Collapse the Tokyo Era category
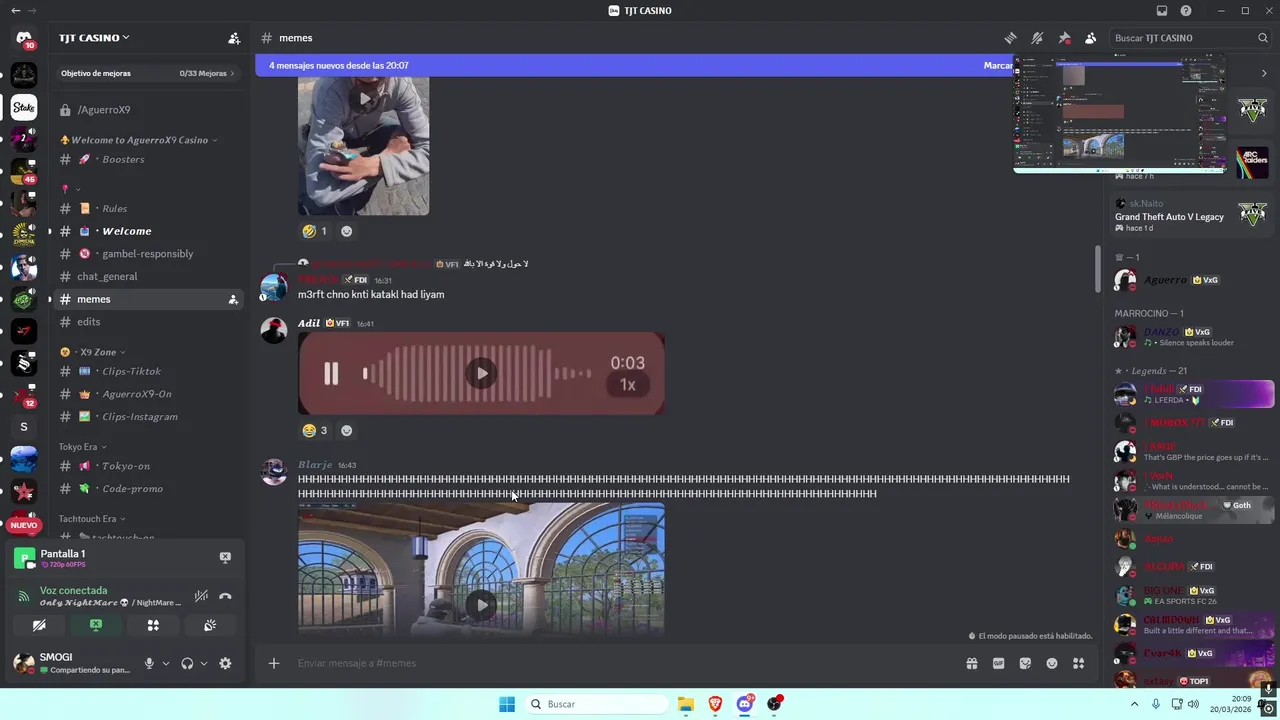Image resolution: width=1280 pixels, height=720 pixels. 82,447
